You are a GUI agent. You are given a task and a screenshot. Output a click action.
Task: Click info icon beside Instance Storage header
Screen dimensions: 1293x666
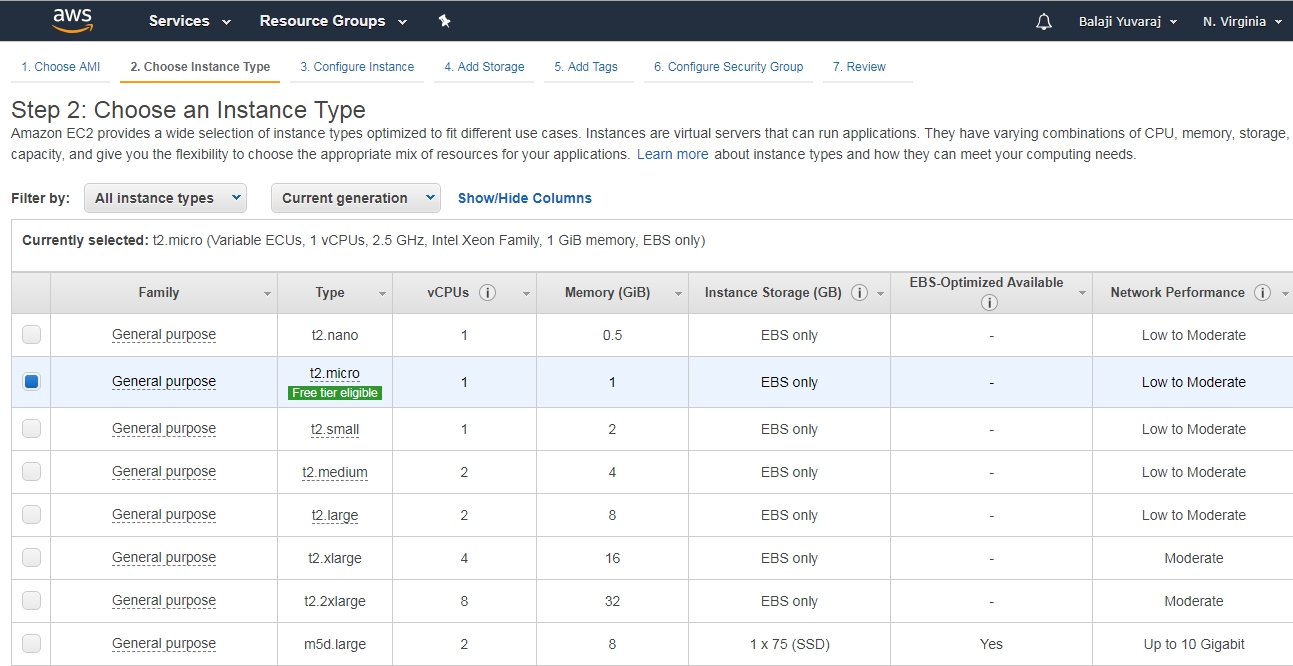860,293
